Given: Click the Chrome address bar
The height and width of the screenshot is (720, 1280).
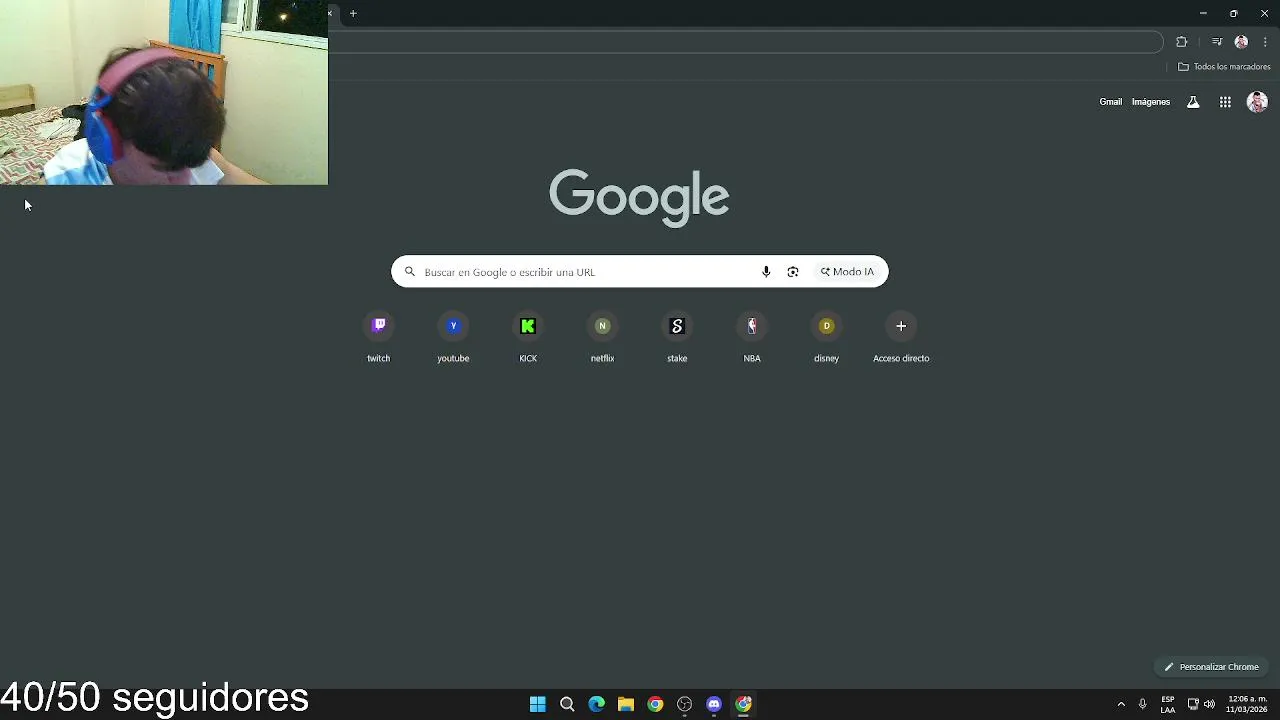Looking at the screenshot, I should [745, 42].
